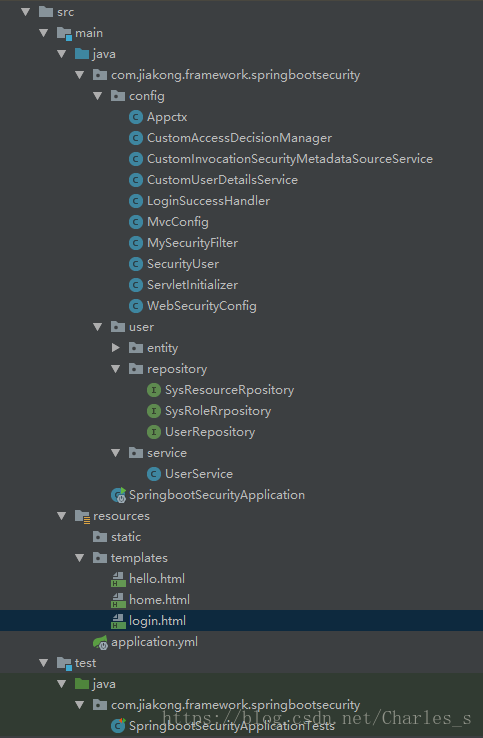Collapse the templates folder arrow
This screenshot has height=738, width=483.
[x=80, y=558]
